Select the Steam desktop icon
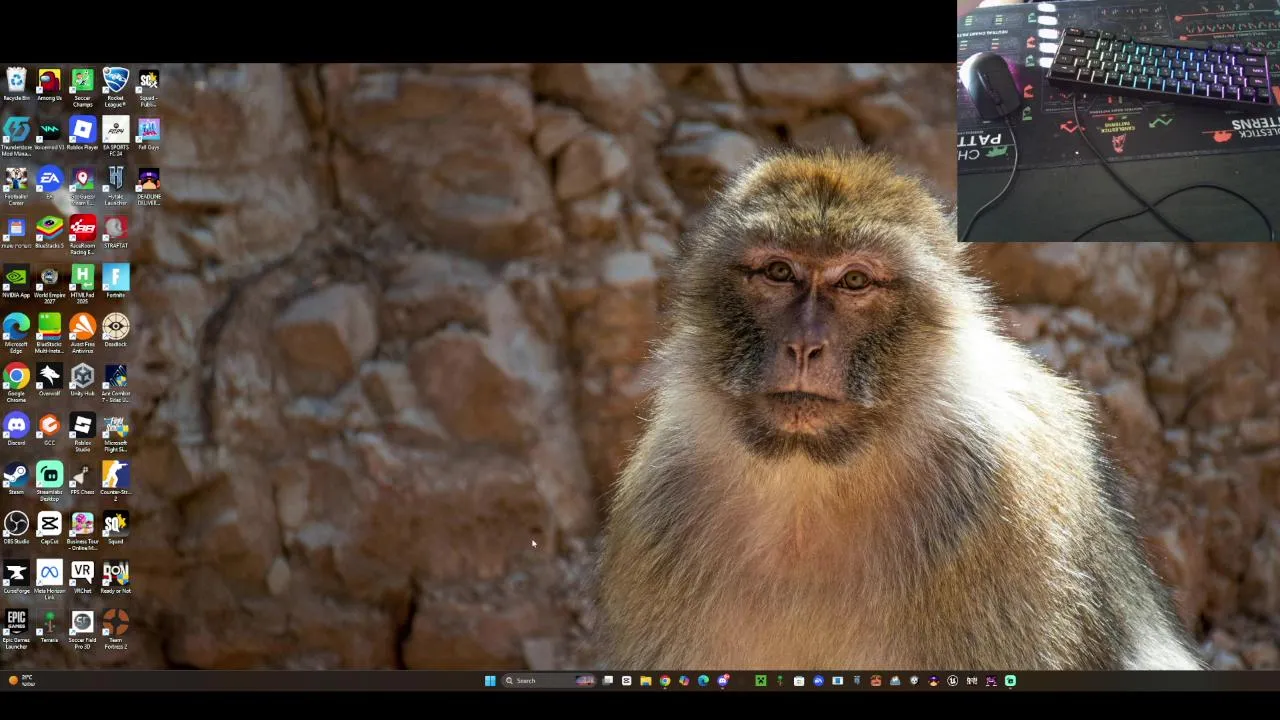The height and width of the screenshot is (720, 1280). point(16,477)
